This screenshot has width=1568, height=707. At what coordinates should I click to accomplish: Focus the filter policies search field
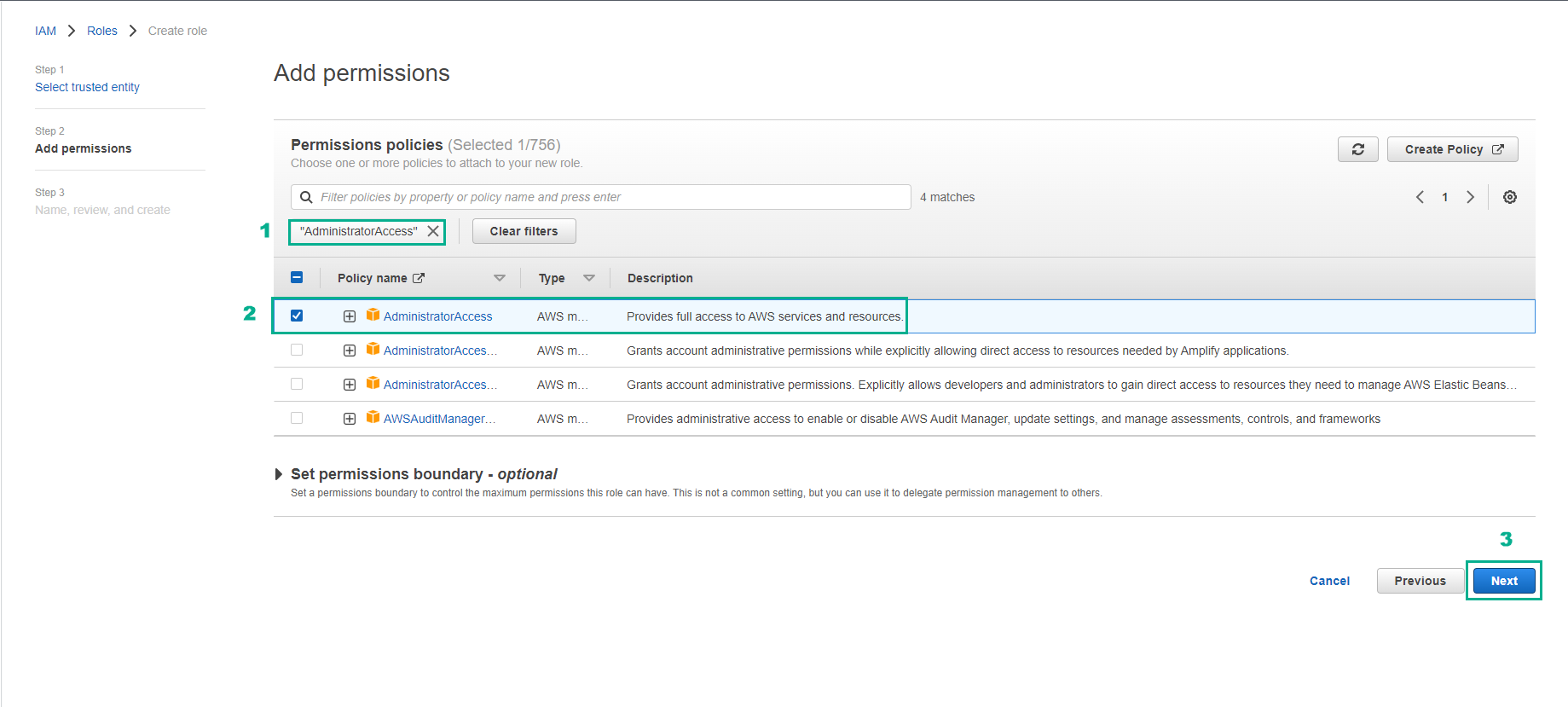click(x=601, y=197)
